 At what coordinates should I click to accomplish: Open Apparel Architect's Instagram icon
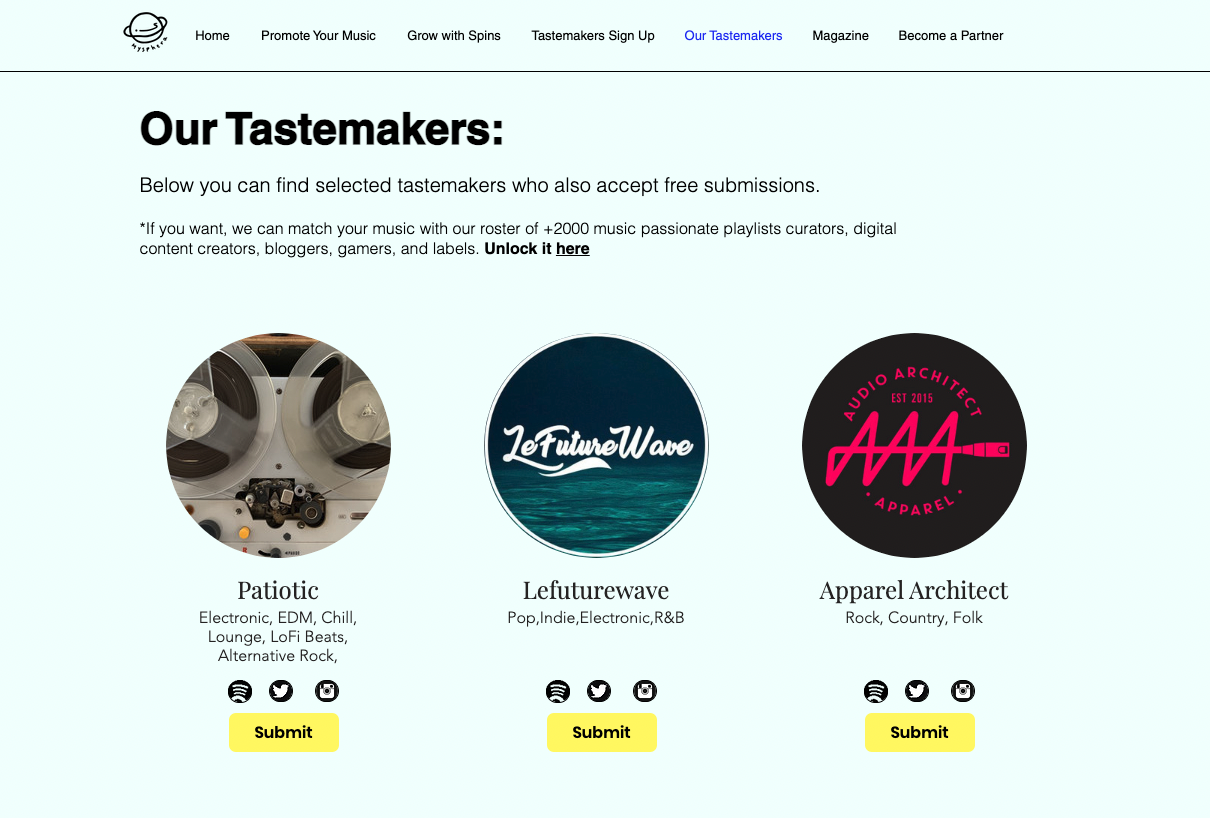pyautogui.click(x=963, y=691)
